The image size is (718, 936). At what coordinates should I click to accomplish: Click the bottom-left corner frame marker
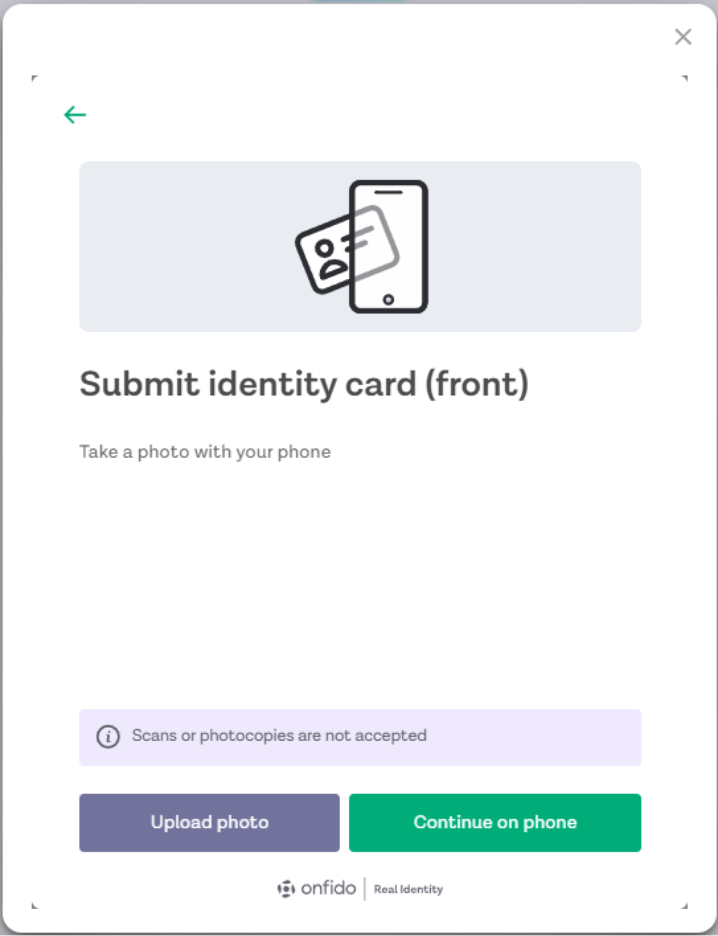(x=34, y=906)
